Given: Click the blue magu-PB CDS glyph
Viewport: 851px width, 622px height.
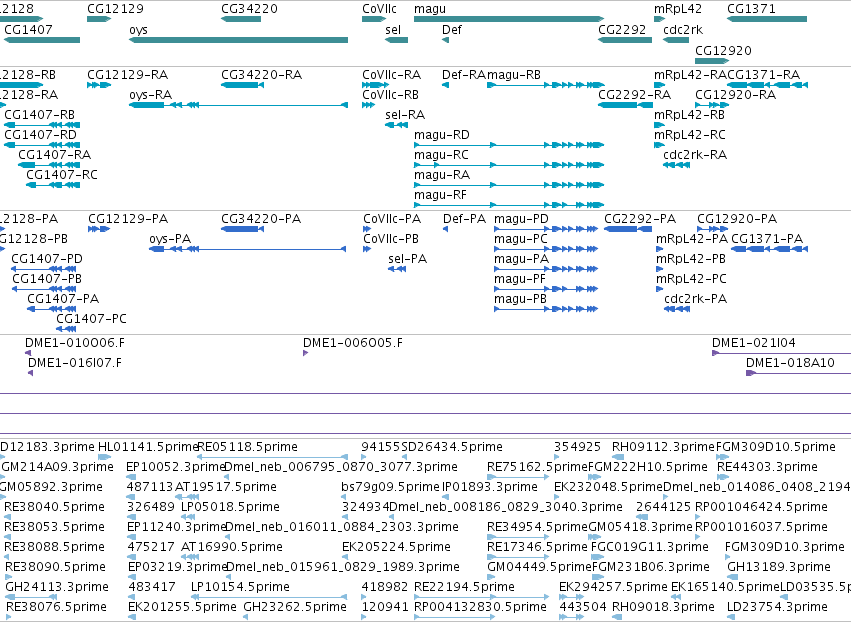Looking at the screenshot, I should tap(546, 309).
